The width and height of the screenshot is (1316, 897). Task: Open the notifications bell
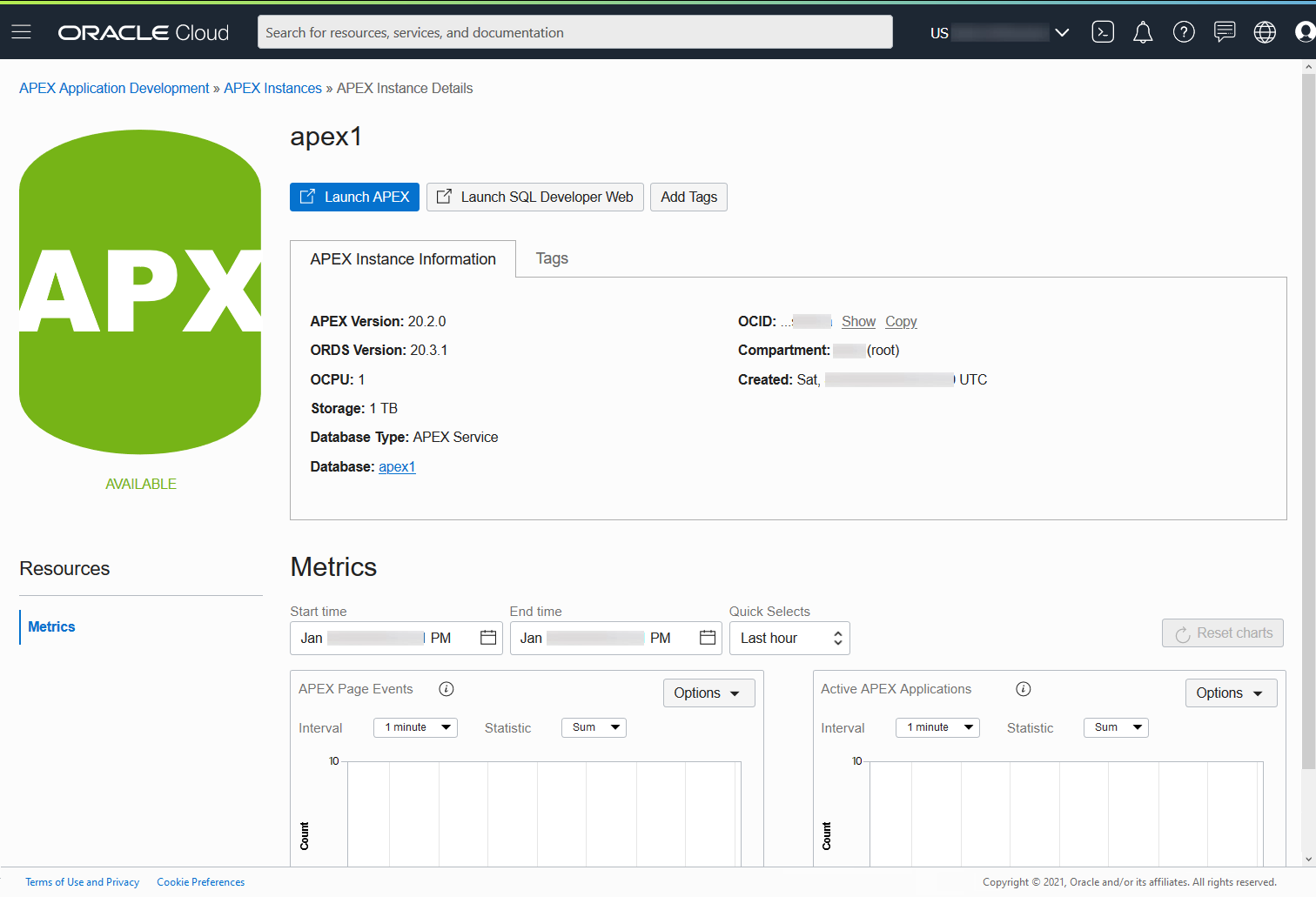click(1143, 32)
